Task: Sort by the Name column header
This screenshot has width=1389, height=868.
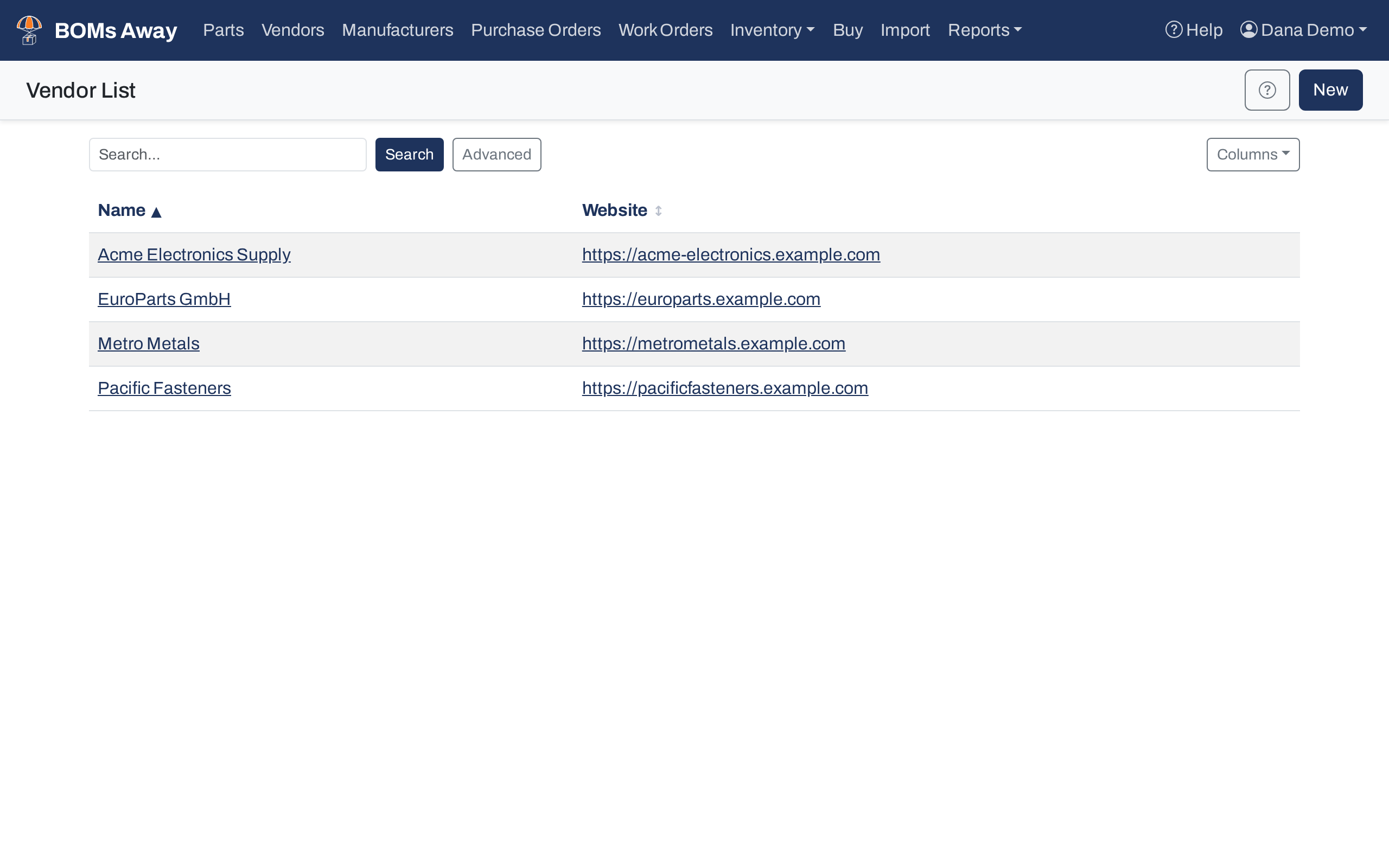Action: (x=122, y=210)
